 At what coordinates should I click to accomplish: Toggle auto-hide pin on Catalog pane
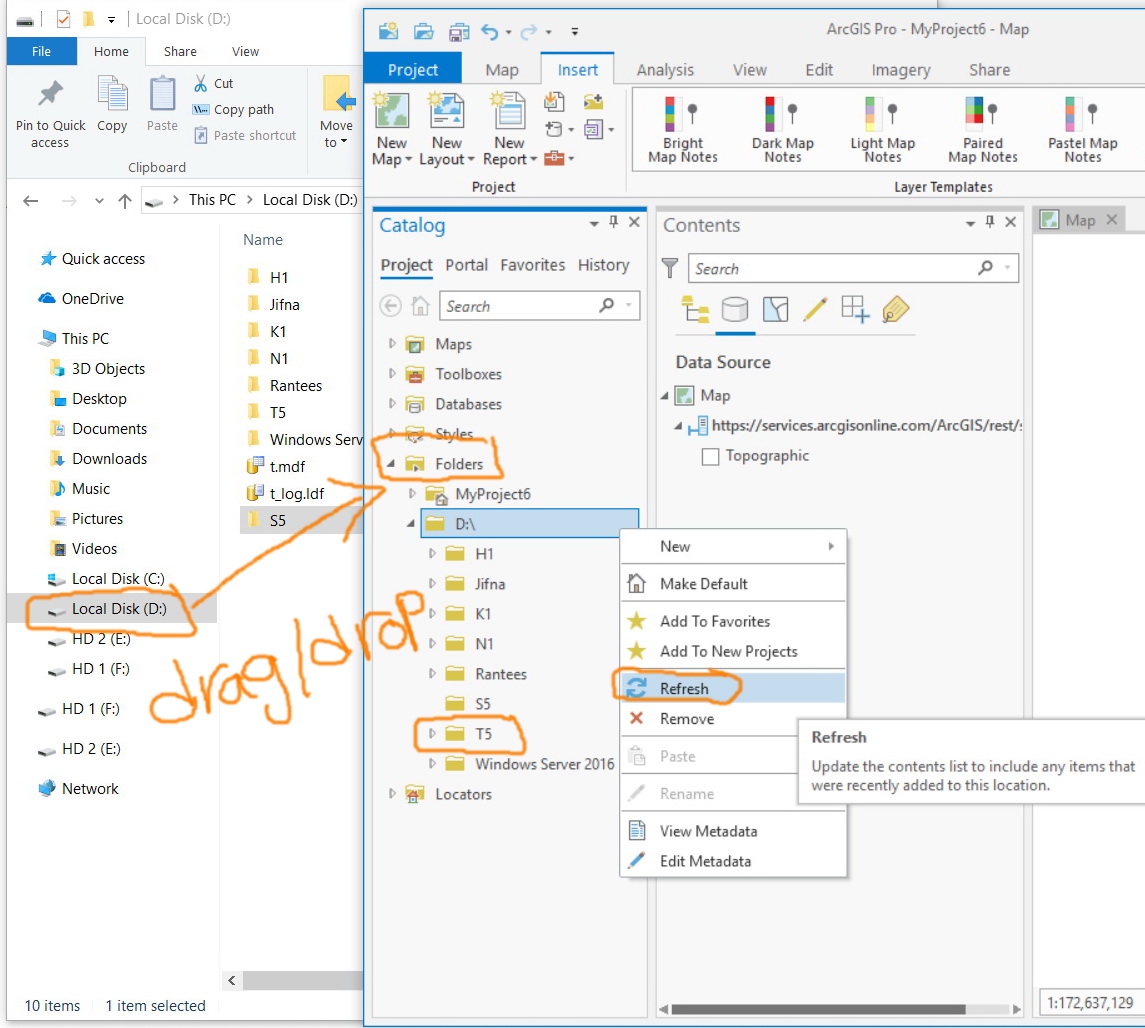click(x=613, y=221)
